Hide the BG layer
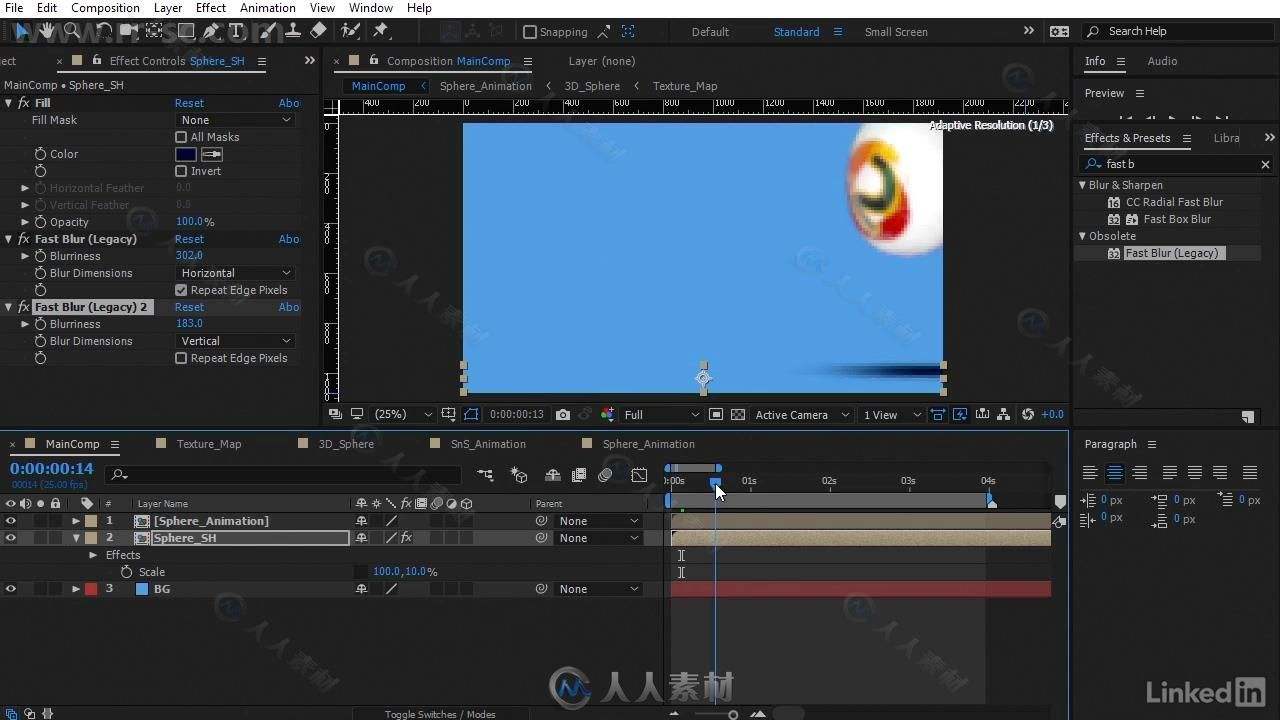This screenshot has height=720, width=1280. pyautogui.click(x=11, y=589)
